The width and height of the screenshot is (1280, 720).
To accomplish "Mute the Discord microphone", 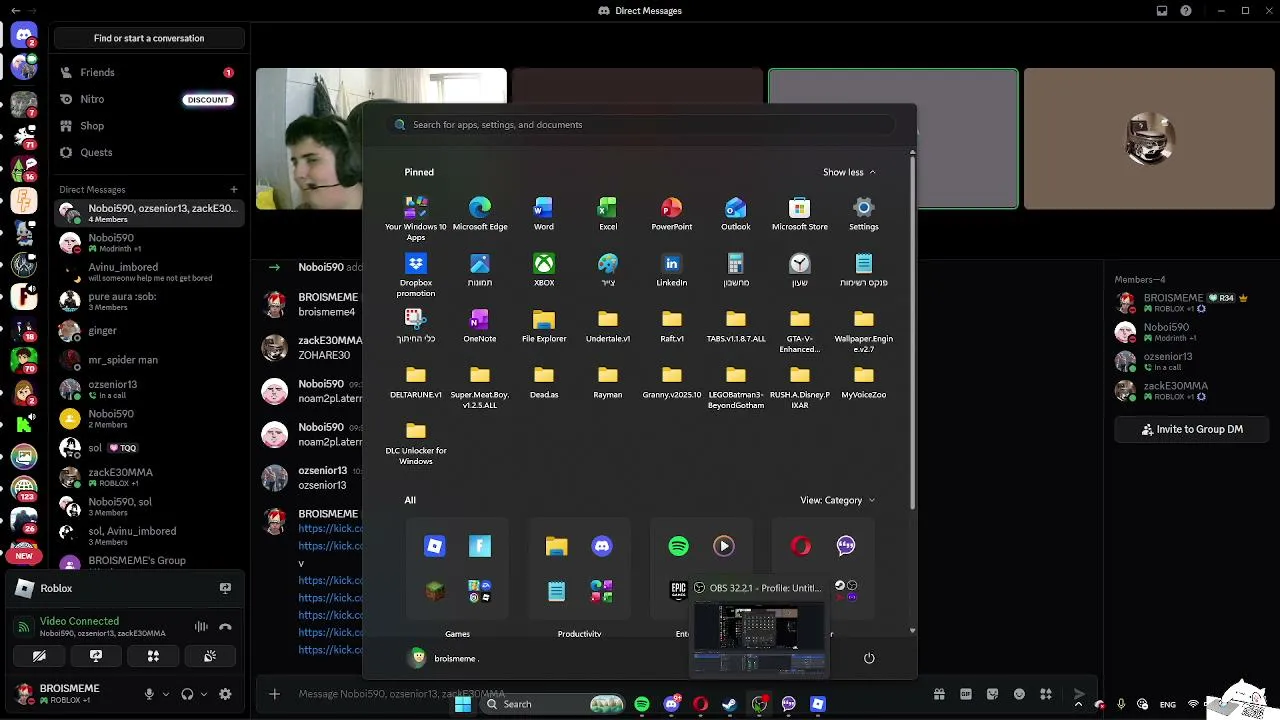I will coord(149,694).
